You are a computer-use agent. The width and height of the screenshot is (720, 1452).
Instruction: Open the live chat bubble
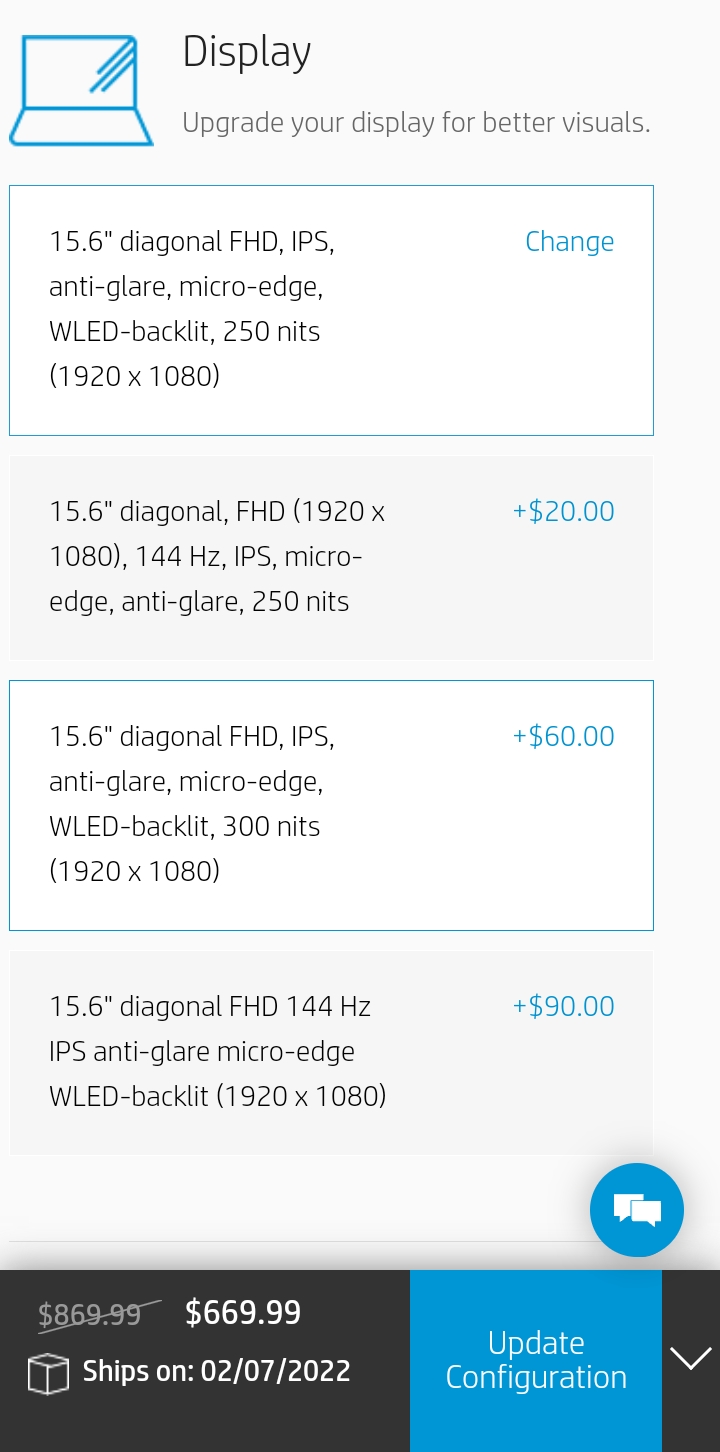click(637, 1209)
